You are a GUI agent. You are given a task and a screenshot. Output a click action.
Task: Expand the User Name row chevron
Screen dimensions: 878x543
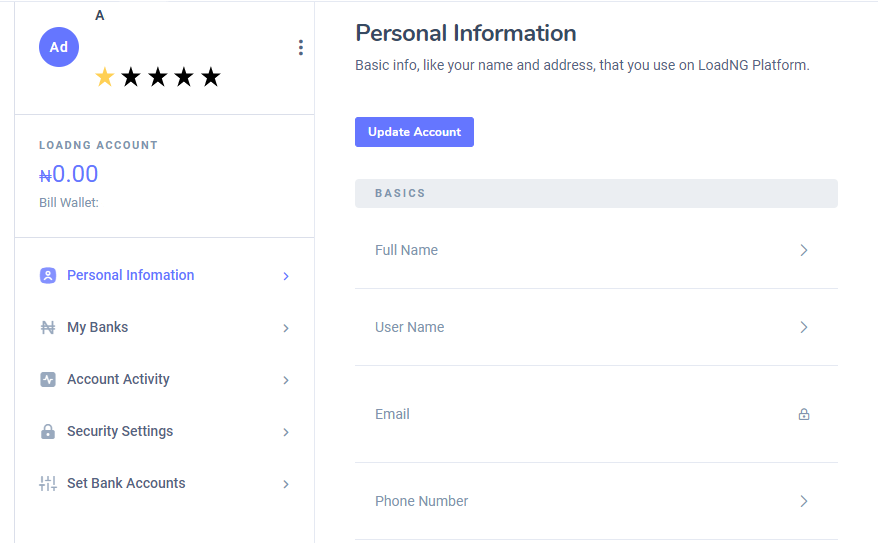804,327
